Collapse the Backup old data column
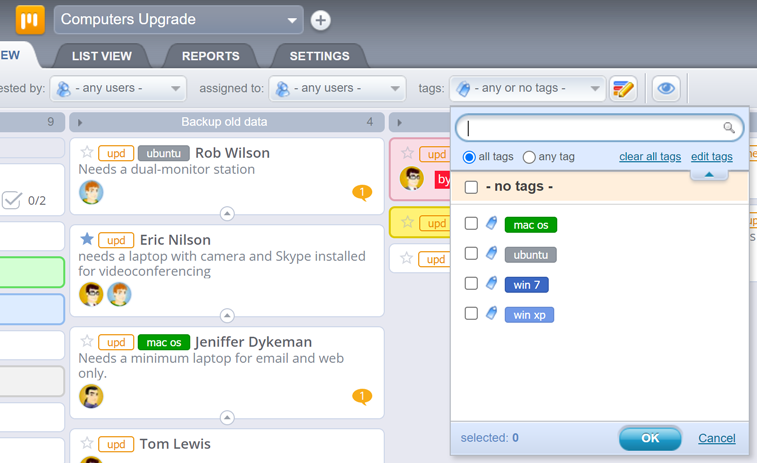Screen dimensions: 757x463 [80, 123]
